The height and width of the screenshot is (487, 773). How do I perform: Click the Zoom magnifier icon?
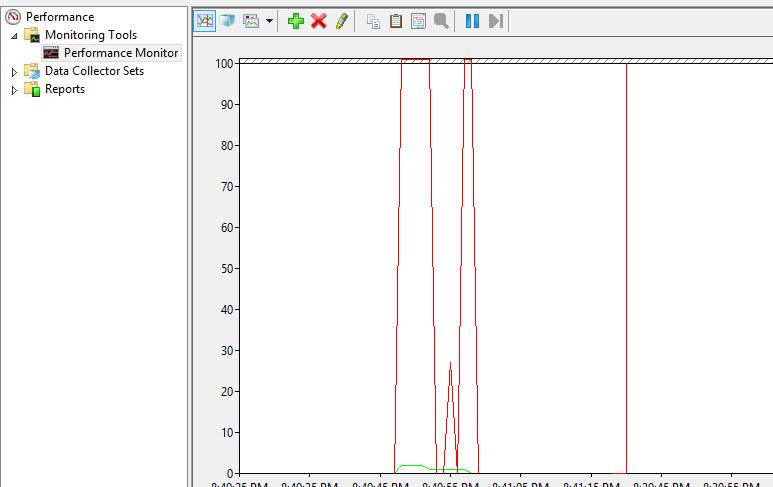coord(441,21)
